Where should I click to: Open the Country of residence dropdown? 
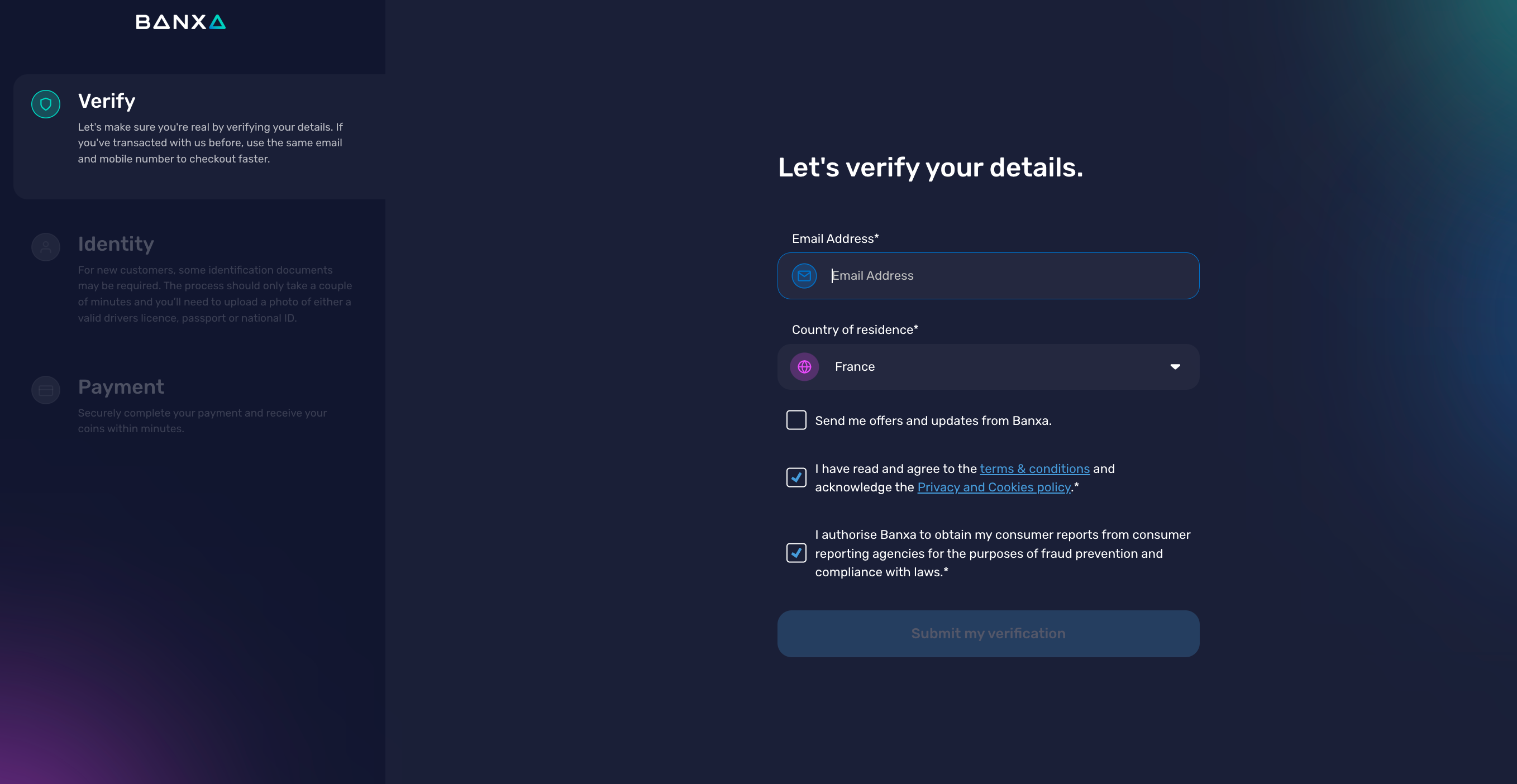(988, 367)
